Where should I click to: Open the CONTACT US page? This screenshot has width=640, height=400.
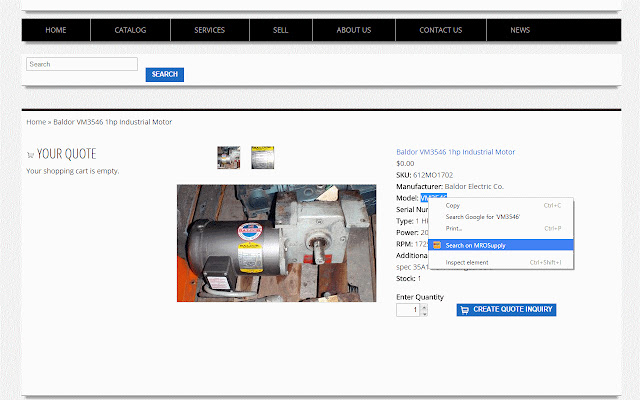(441, 30)
